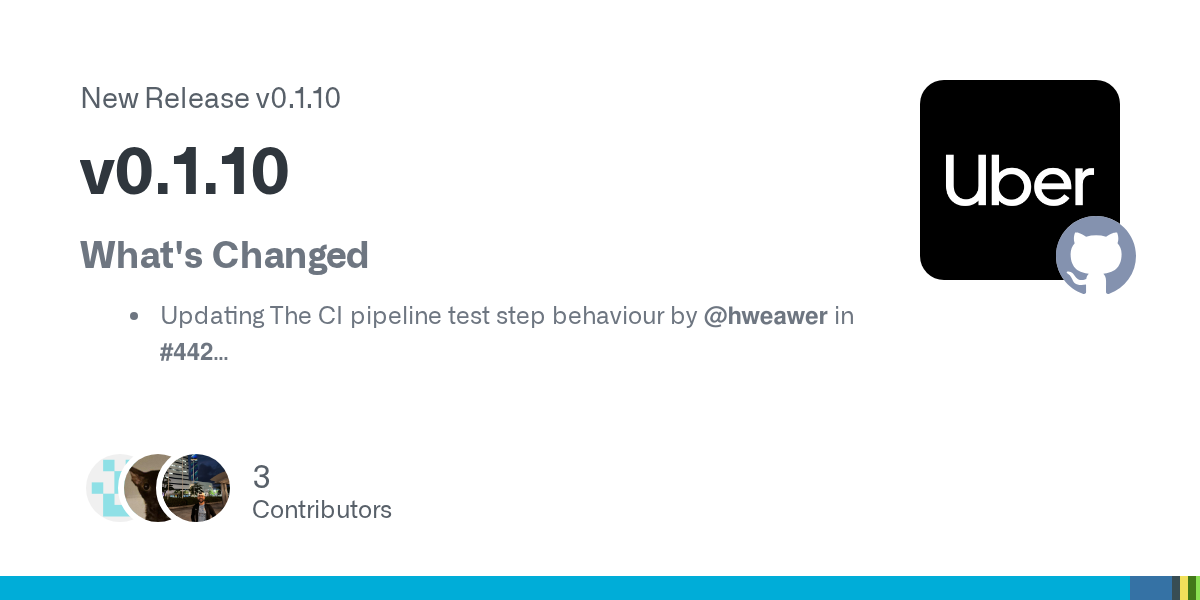Select the yellow language bar segment
This screenshot has height=600, width=1200.
(x=1184, y=588)
